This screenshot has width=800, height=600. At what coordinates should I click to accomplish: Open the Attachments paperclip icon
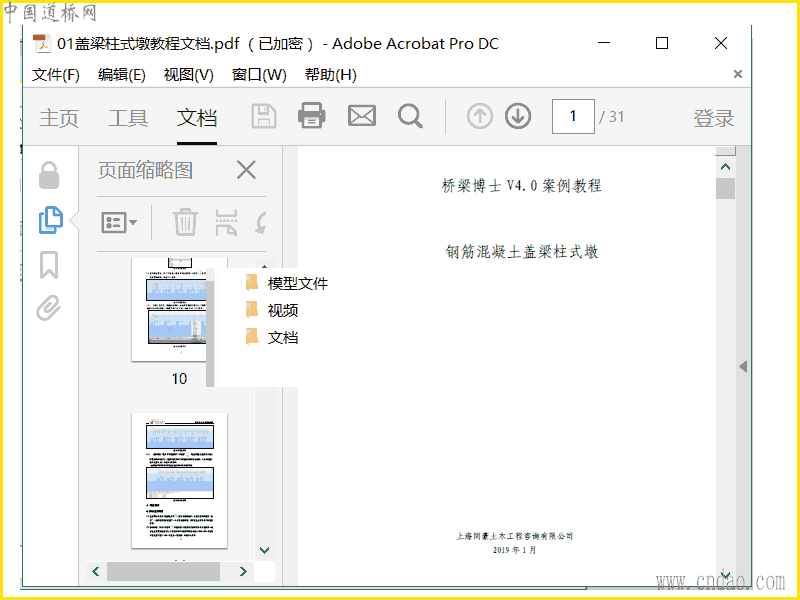click(x=49, y=308)
